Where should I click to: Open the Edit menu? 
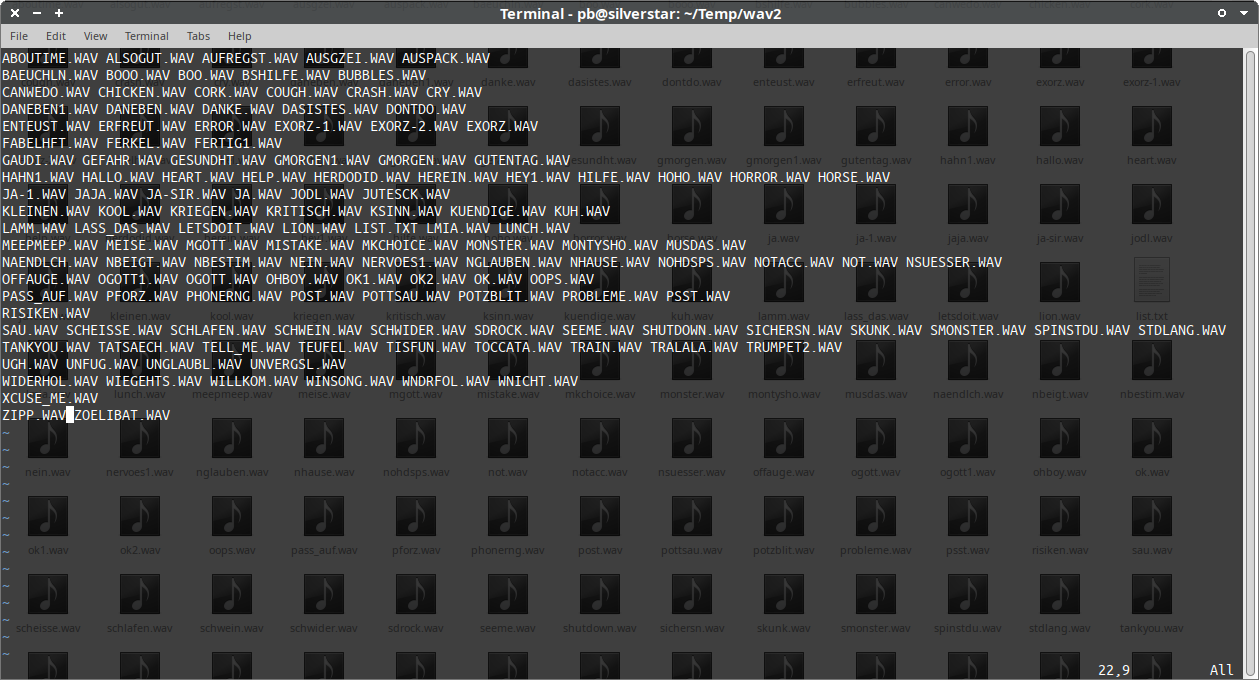tap(55, 36)
